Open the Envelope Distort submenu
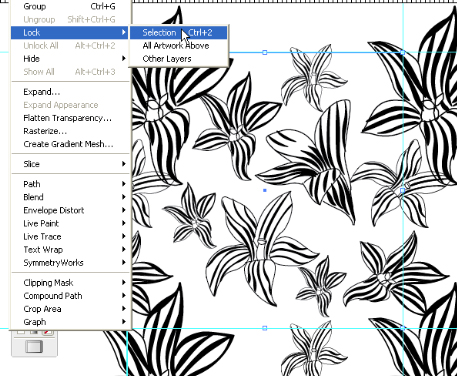 click(x=70, y=210)
